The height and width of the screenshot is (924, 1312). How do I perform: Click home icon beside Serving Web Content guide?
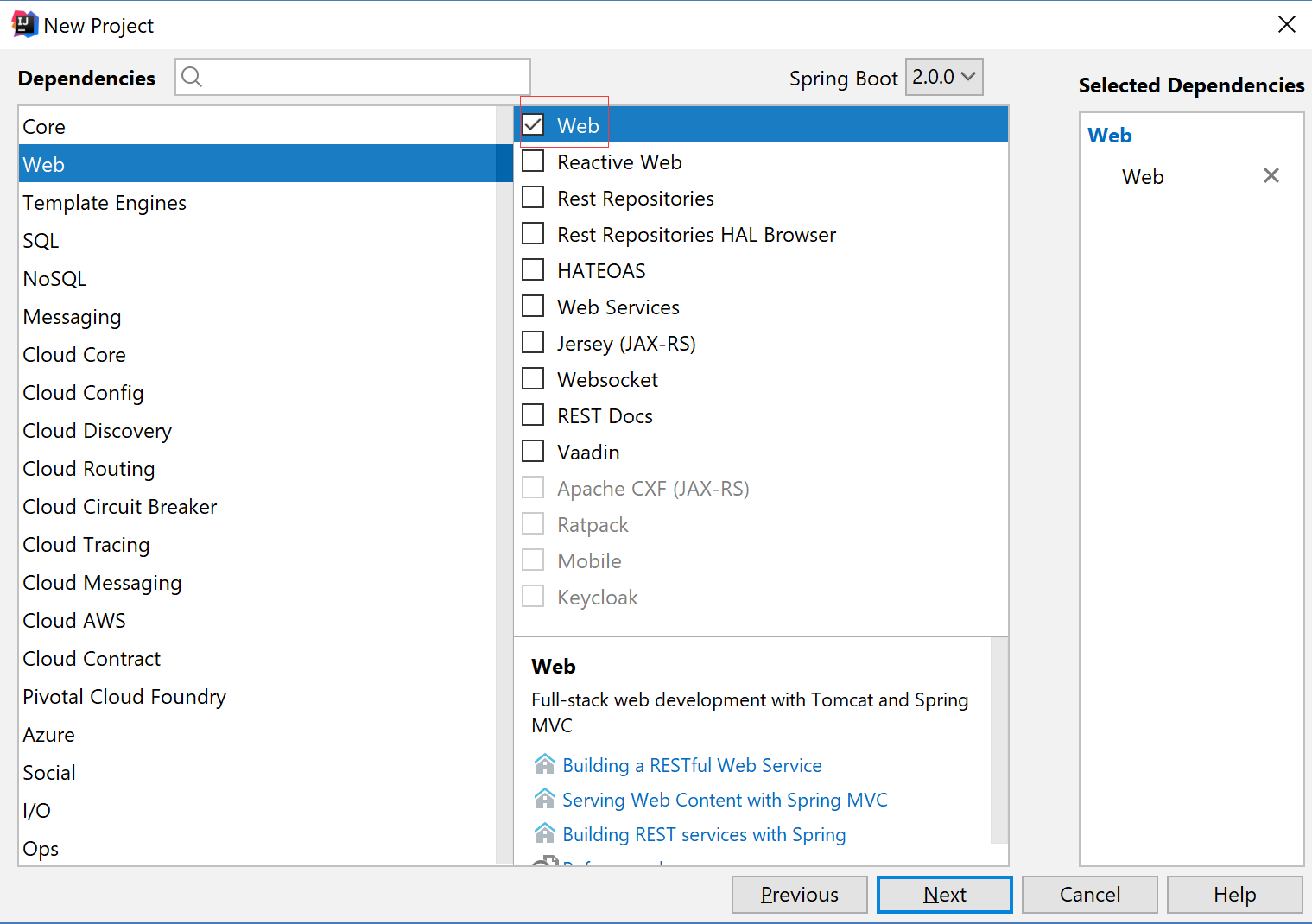point(545,799)
